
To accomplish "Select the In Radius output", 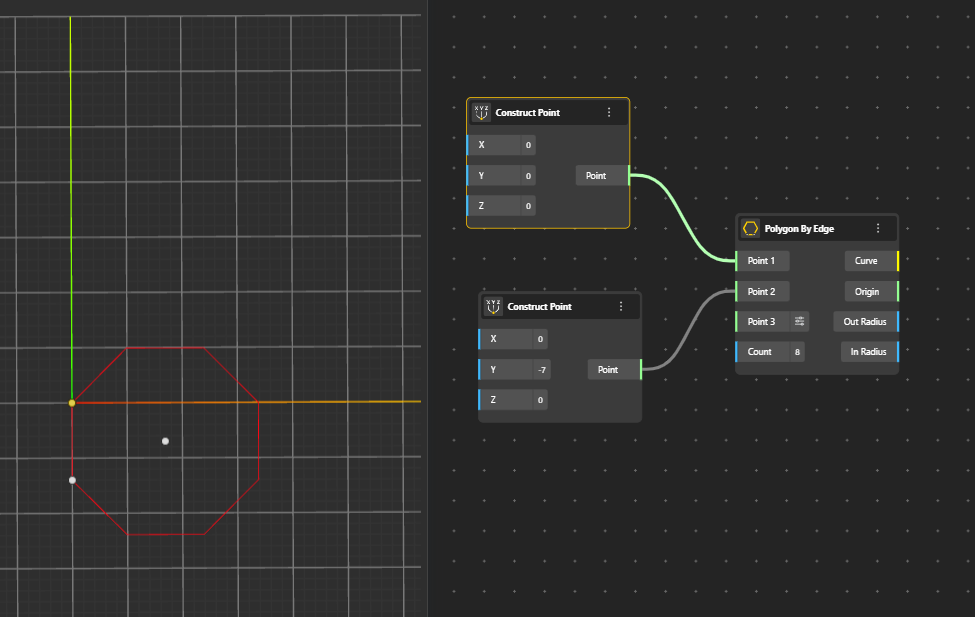I will [x=867, y=352].
